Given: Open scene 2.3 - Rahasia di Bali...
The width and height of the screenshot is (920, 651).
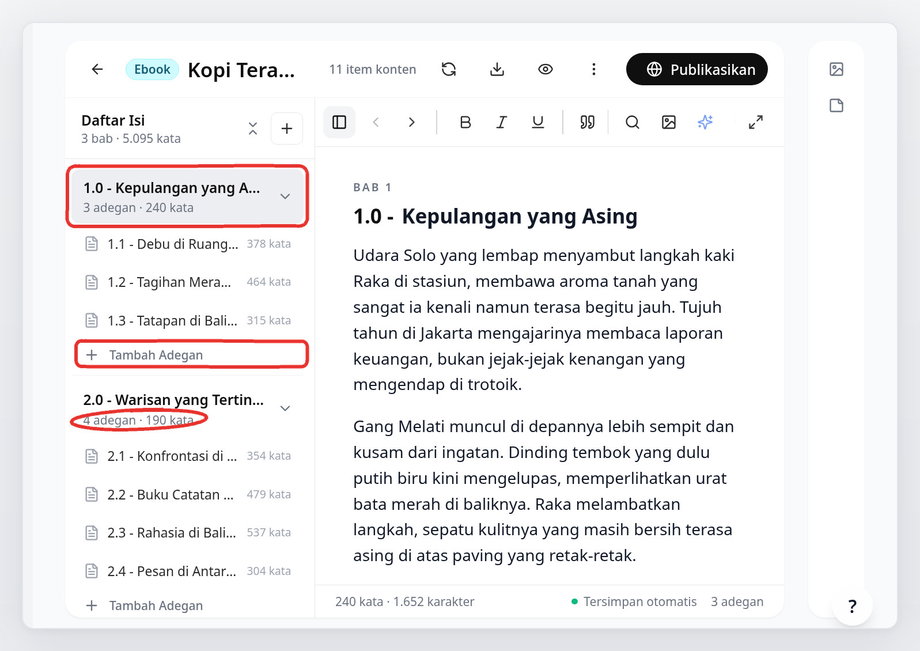Looking at the screenshot, I should (187, 533).
